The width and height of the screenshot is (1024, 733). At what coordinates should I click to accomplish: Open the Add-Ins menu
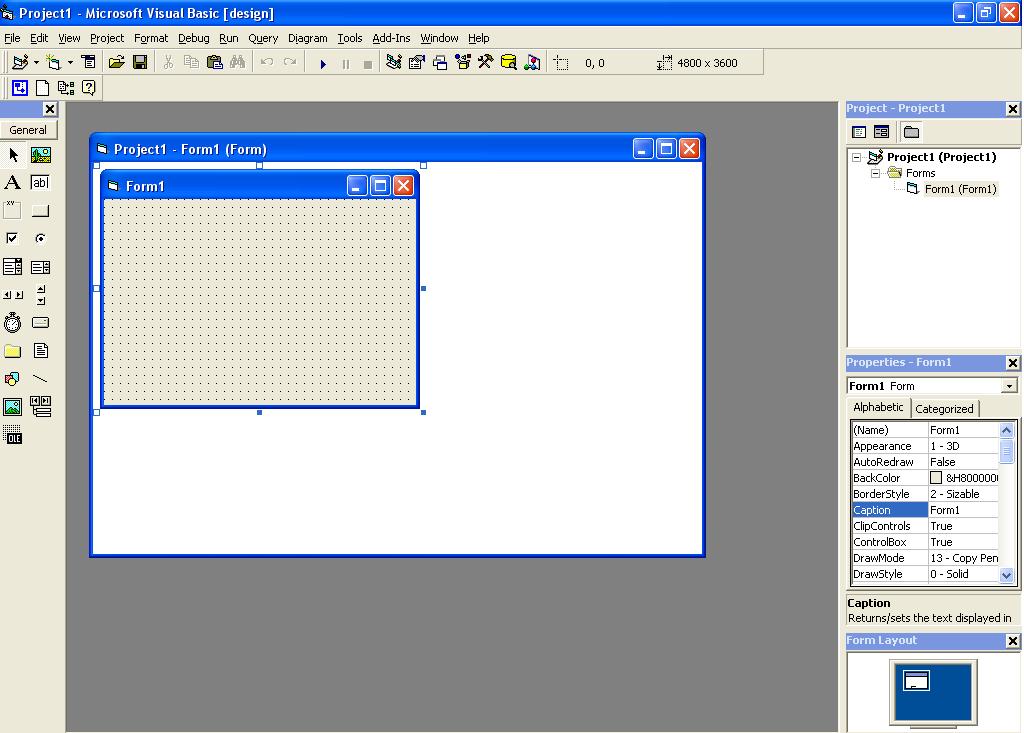coord(391,38)
